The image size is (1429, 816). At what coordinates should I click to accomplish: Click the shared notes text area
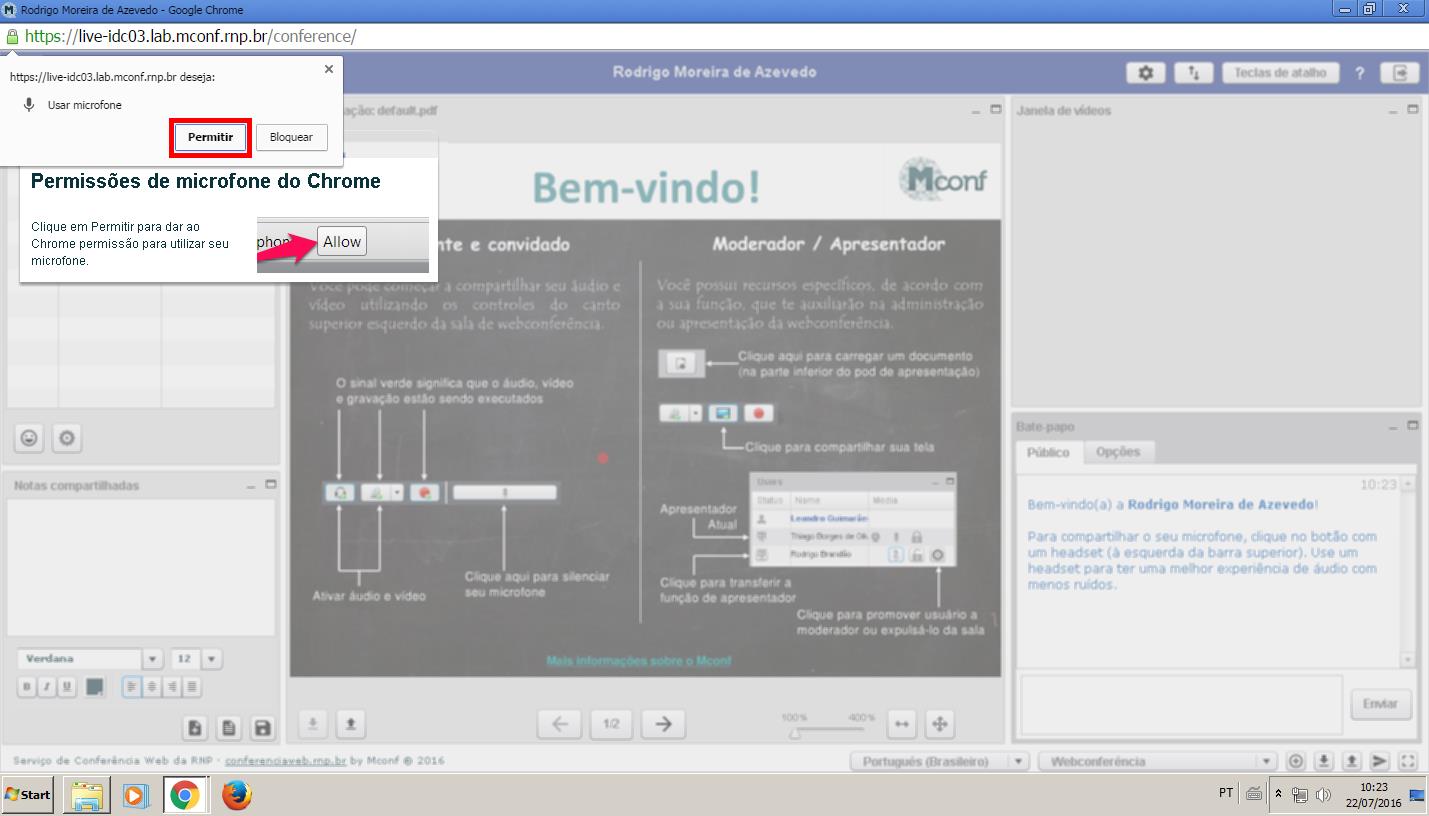141,567
